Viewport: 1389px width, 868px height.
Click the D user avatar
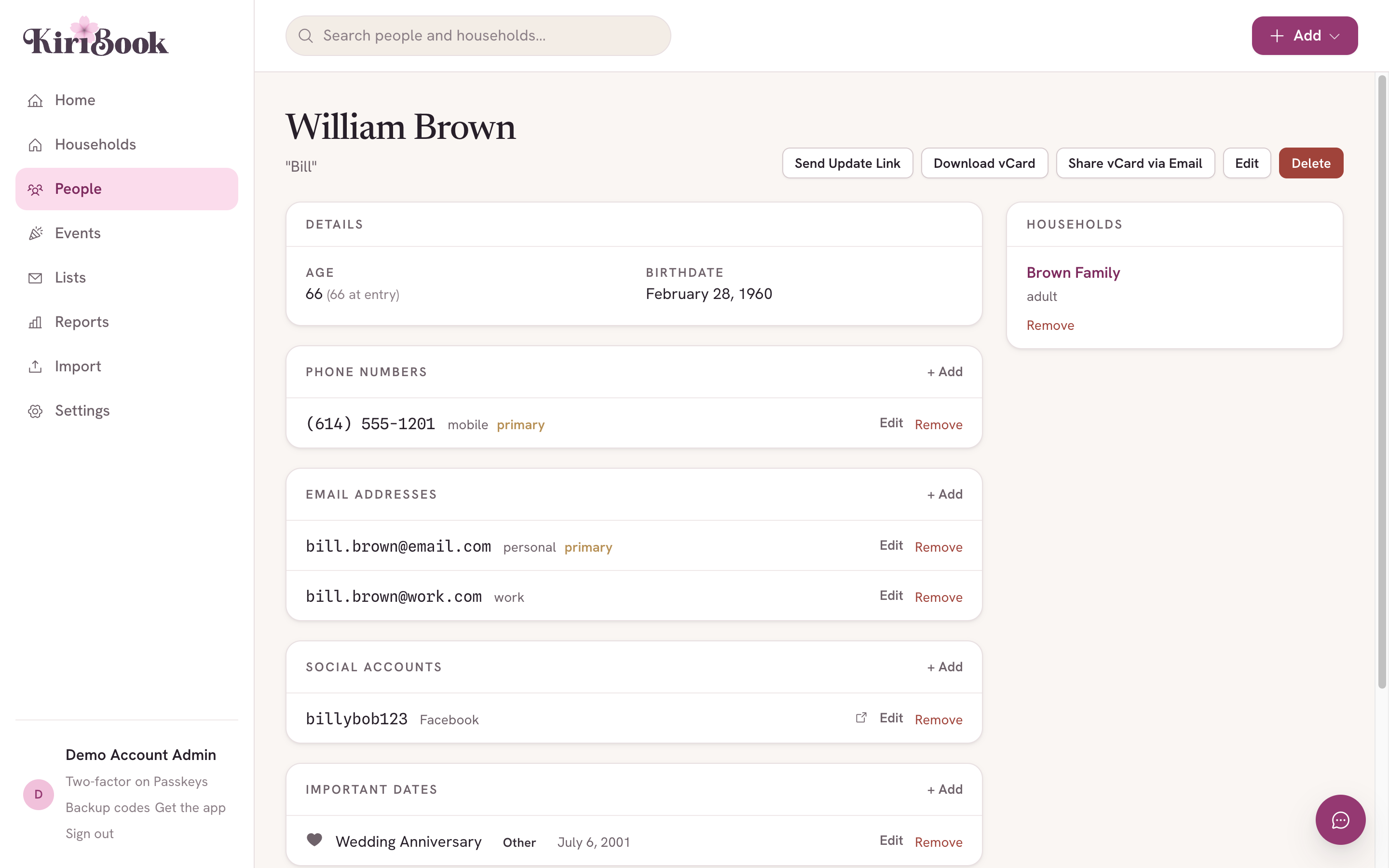[x=39, y=795]
